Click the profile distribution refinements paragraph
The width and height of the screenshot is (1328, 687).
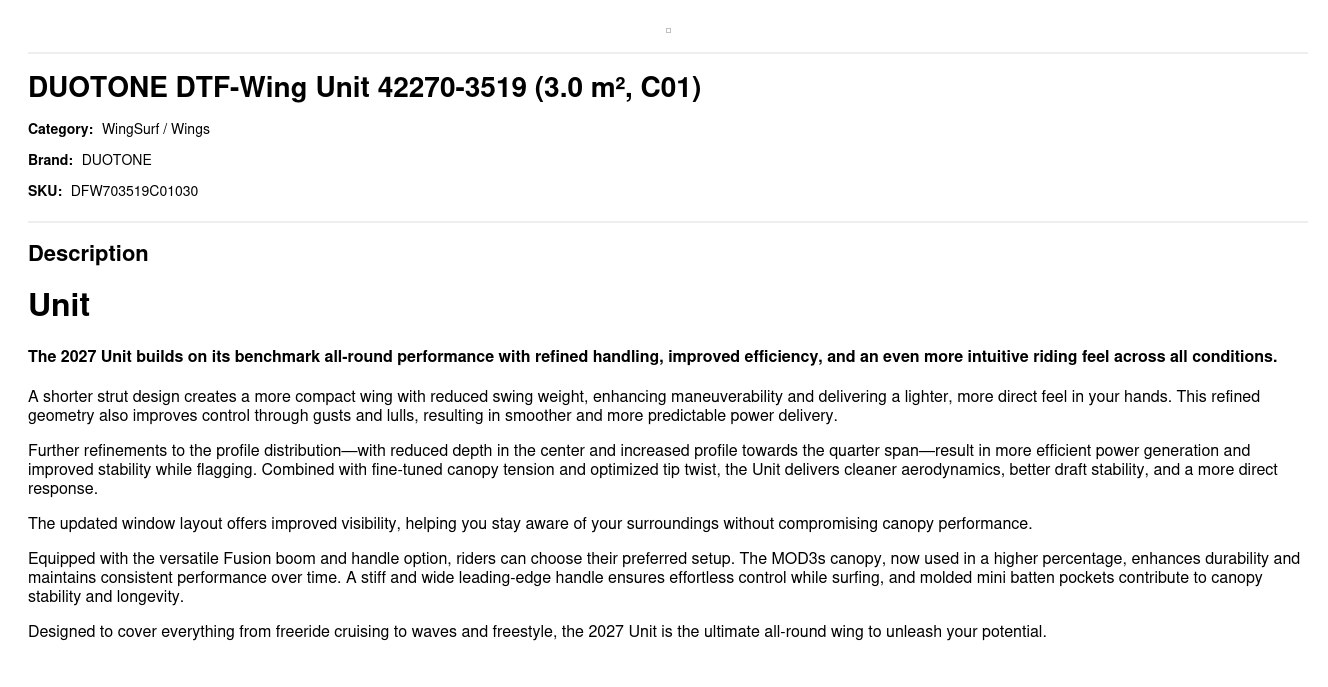point(652,470)
